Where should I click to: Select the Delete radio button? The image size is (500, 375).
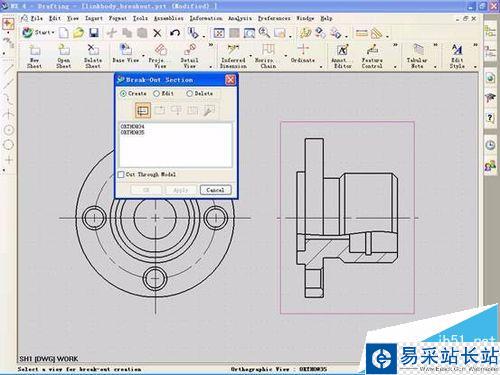(189, 94)
